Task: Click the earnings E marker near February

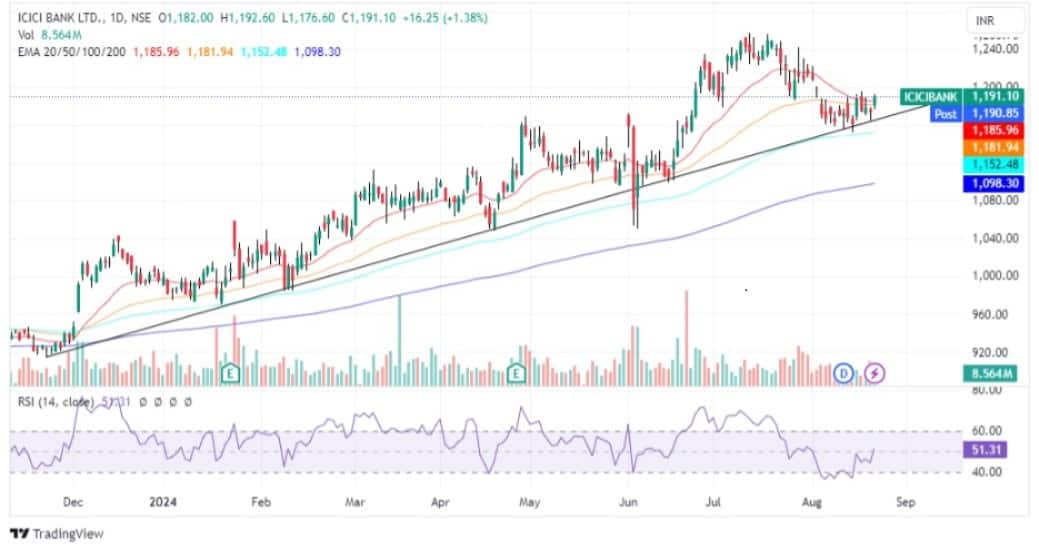Action: point(230,373)
